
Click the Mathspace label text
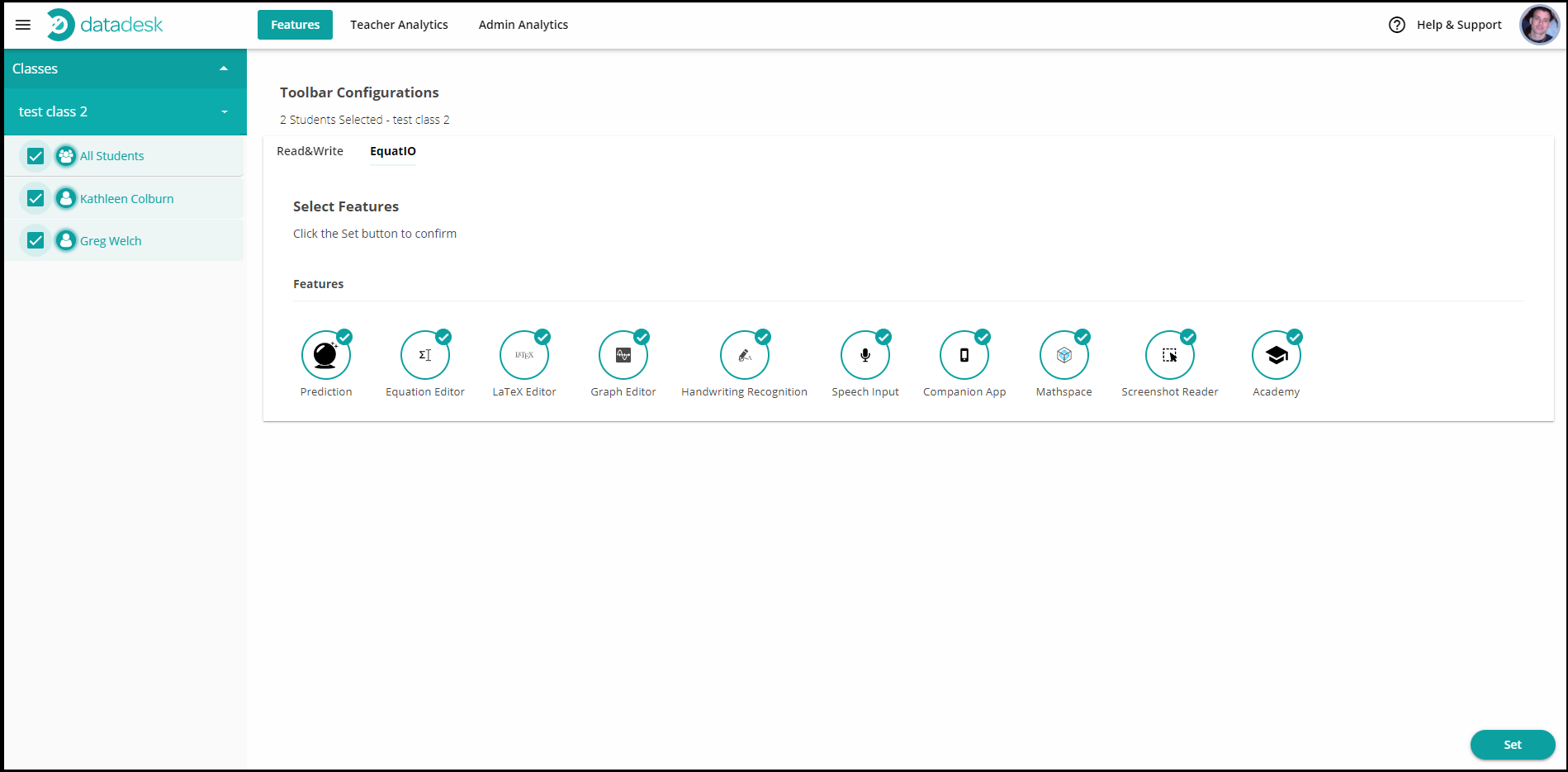(1064, 392)
